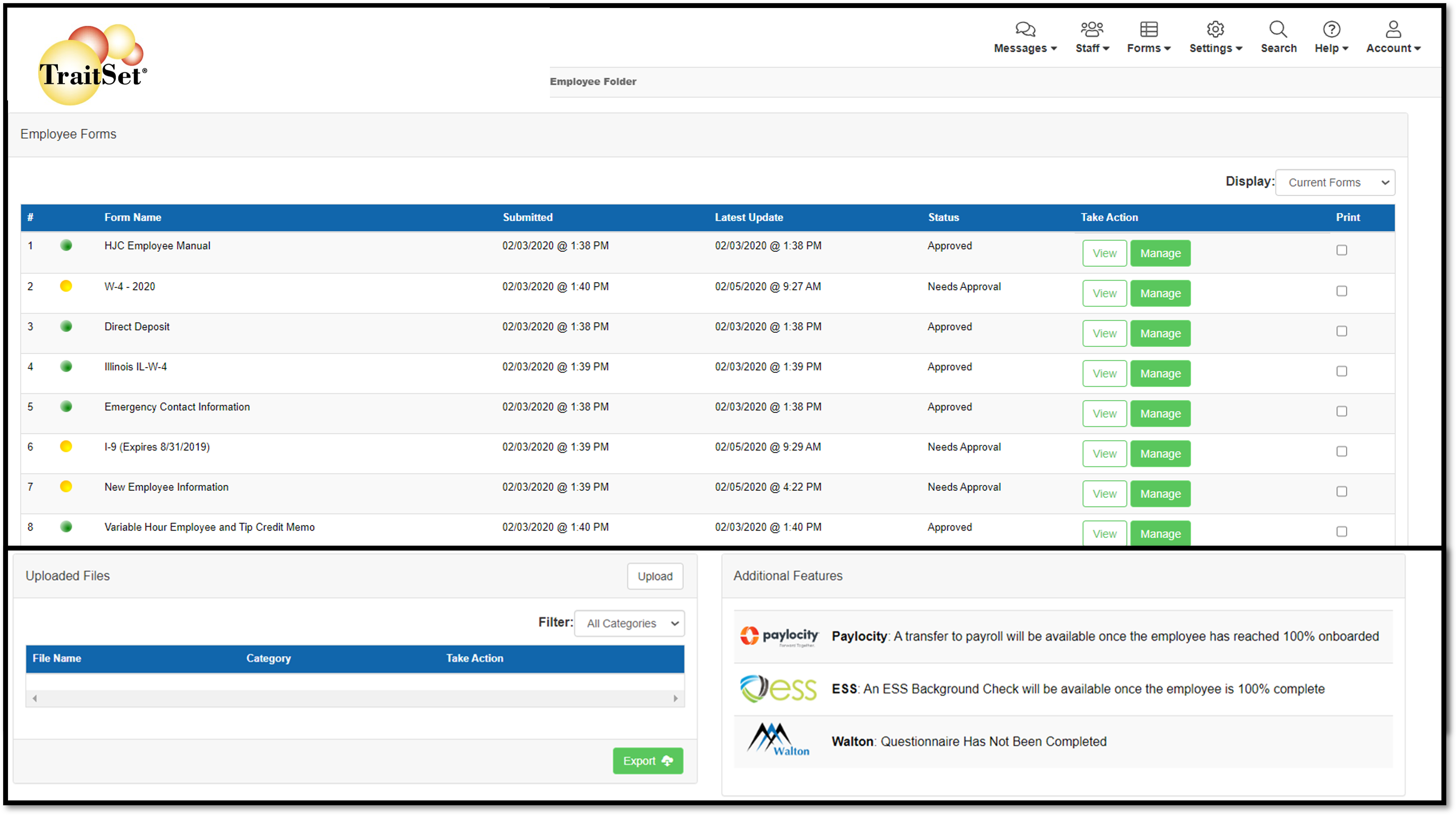The width and height of the screenshot is (1456, 815).
Task: Expand the Staff menu arrow
Action: point(1106,48)
